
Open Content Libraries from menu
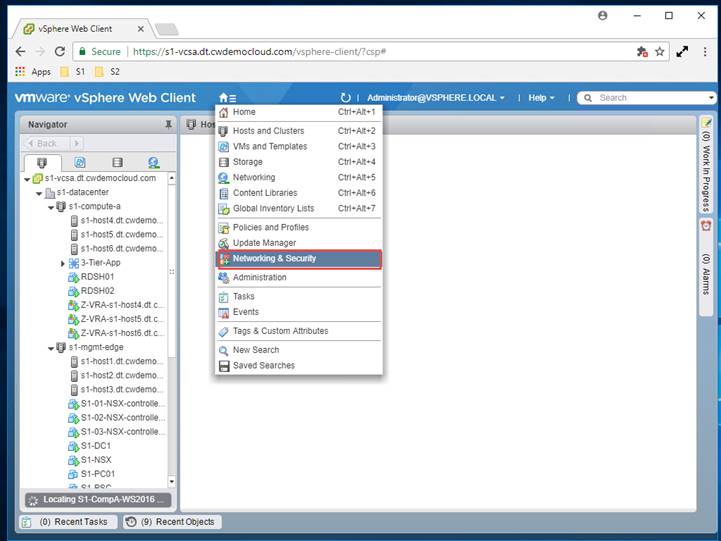pyautogui.click(x=299, y=193)
